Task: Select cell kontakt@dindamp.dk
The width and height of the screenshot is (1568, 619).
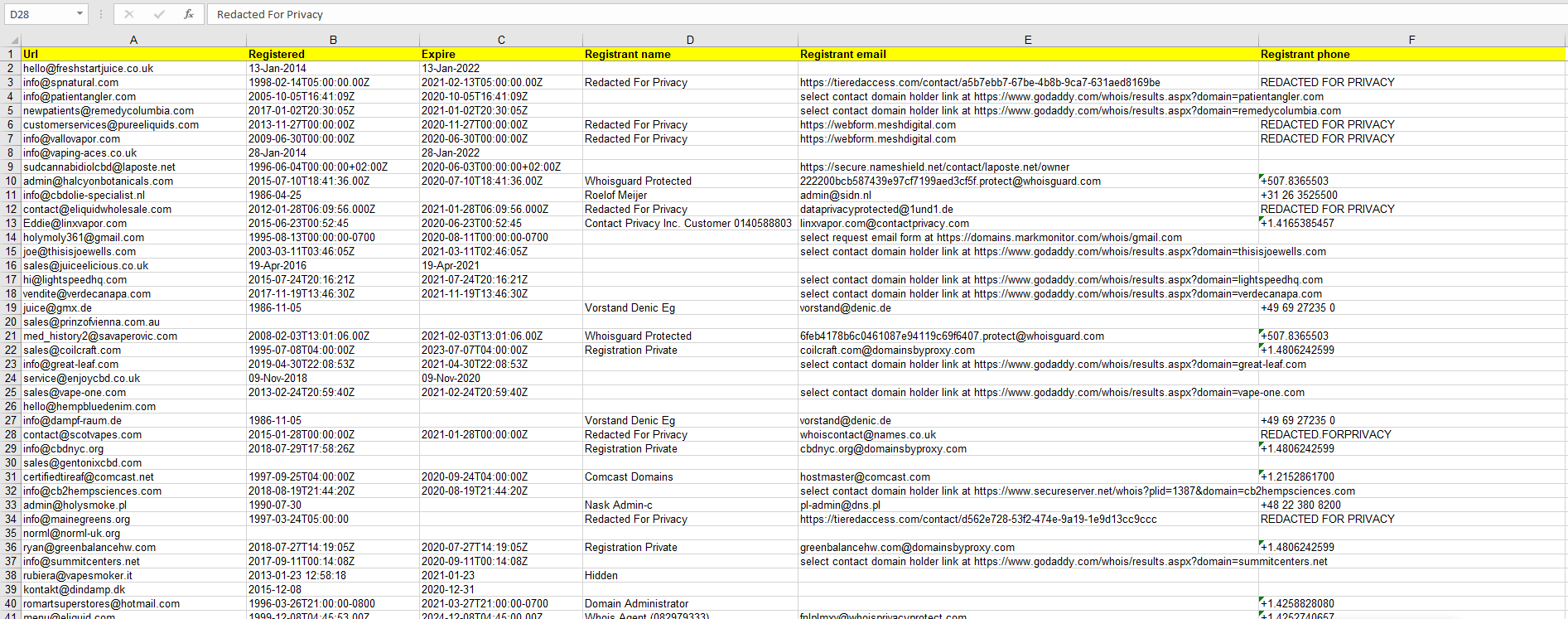Action: point(133,589)
